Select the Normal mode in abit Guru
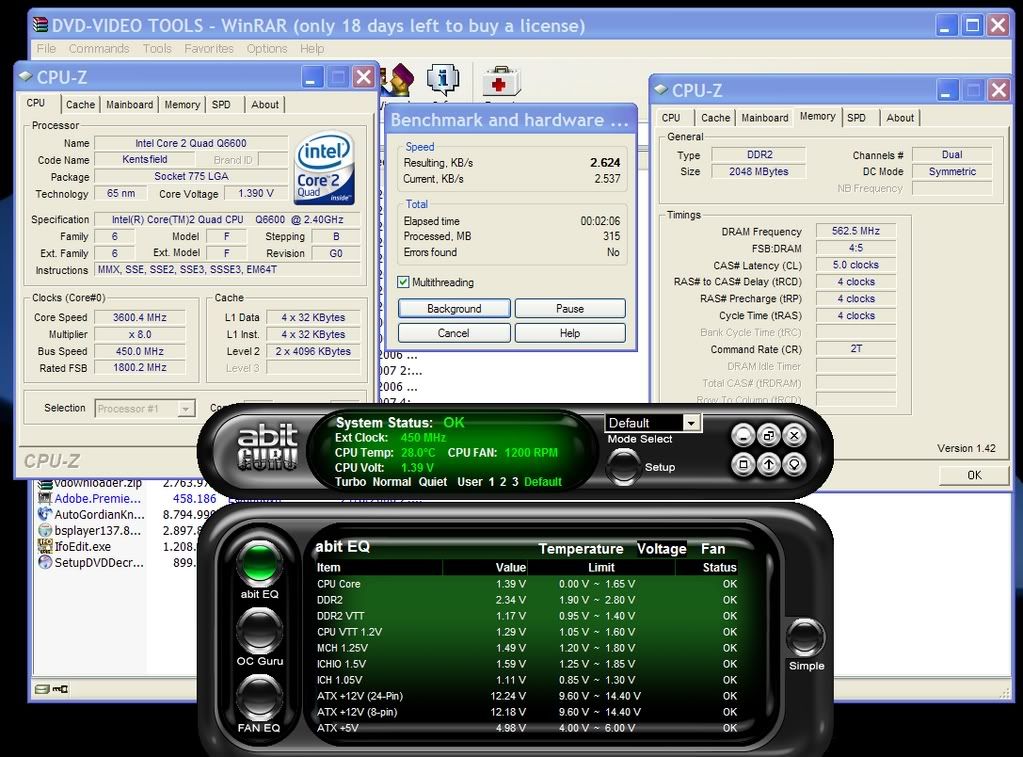 (x=391, y=482)
